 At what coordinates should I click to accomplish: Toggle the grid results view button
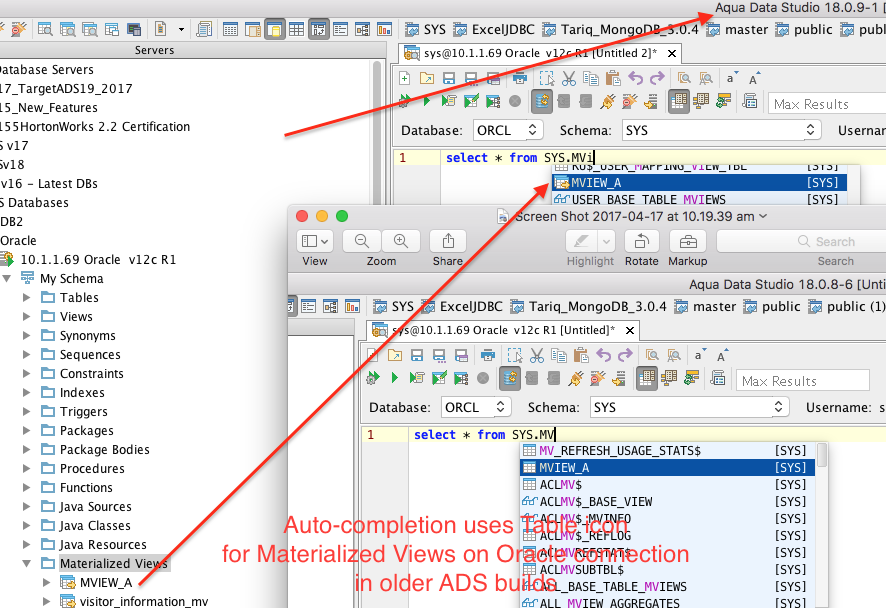tap(679, 102)
